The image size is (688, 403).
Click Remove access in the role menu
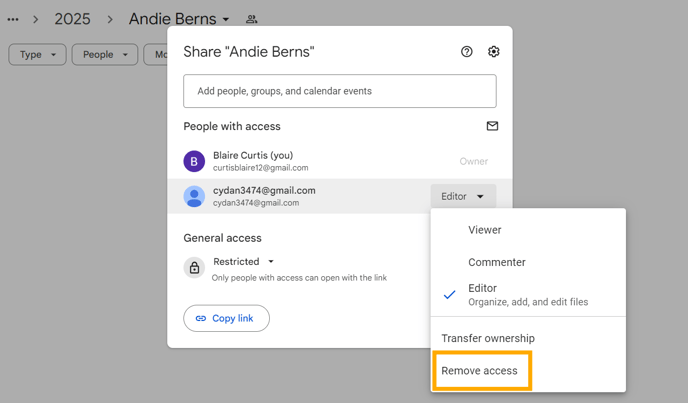point(482,371)
